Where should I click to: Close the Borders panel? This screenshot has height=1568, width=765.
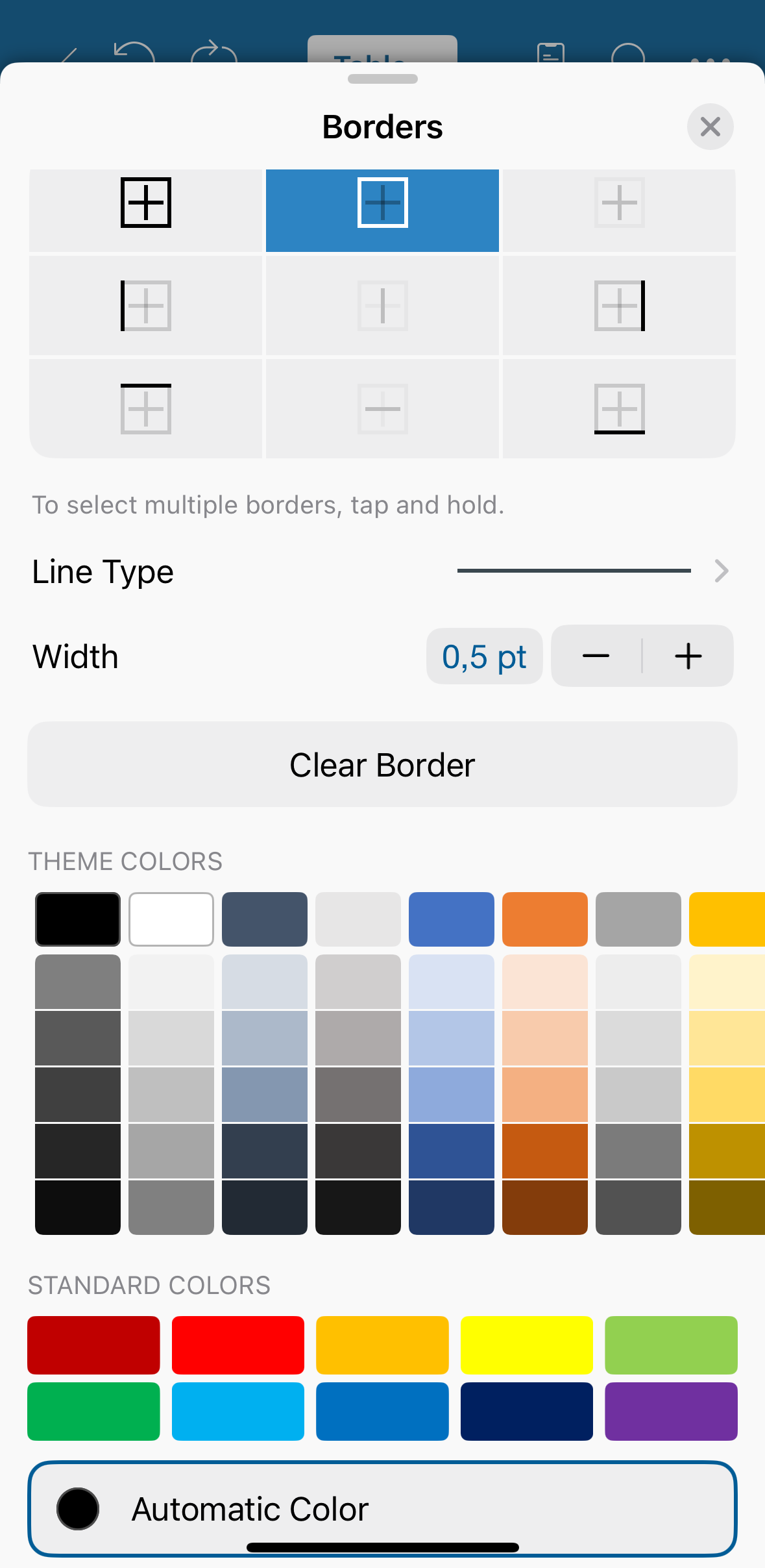[710, 127]
